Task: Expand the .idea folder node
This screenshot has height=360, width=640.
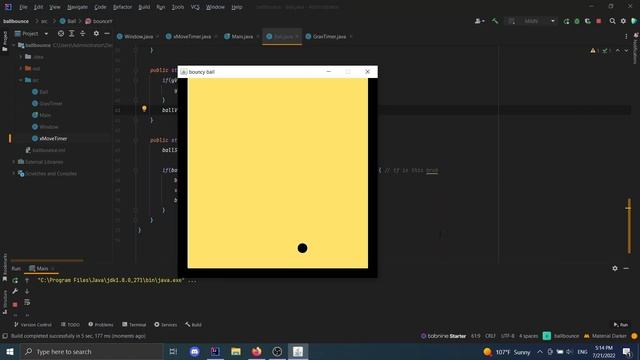Action: 20,57
